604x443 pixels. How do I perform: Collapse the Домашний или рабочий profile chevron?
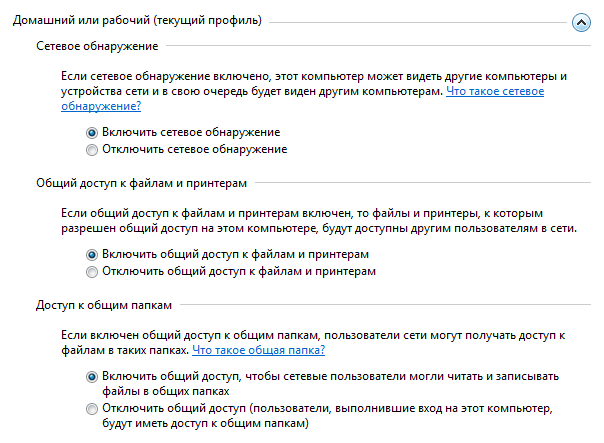point(579,20)
